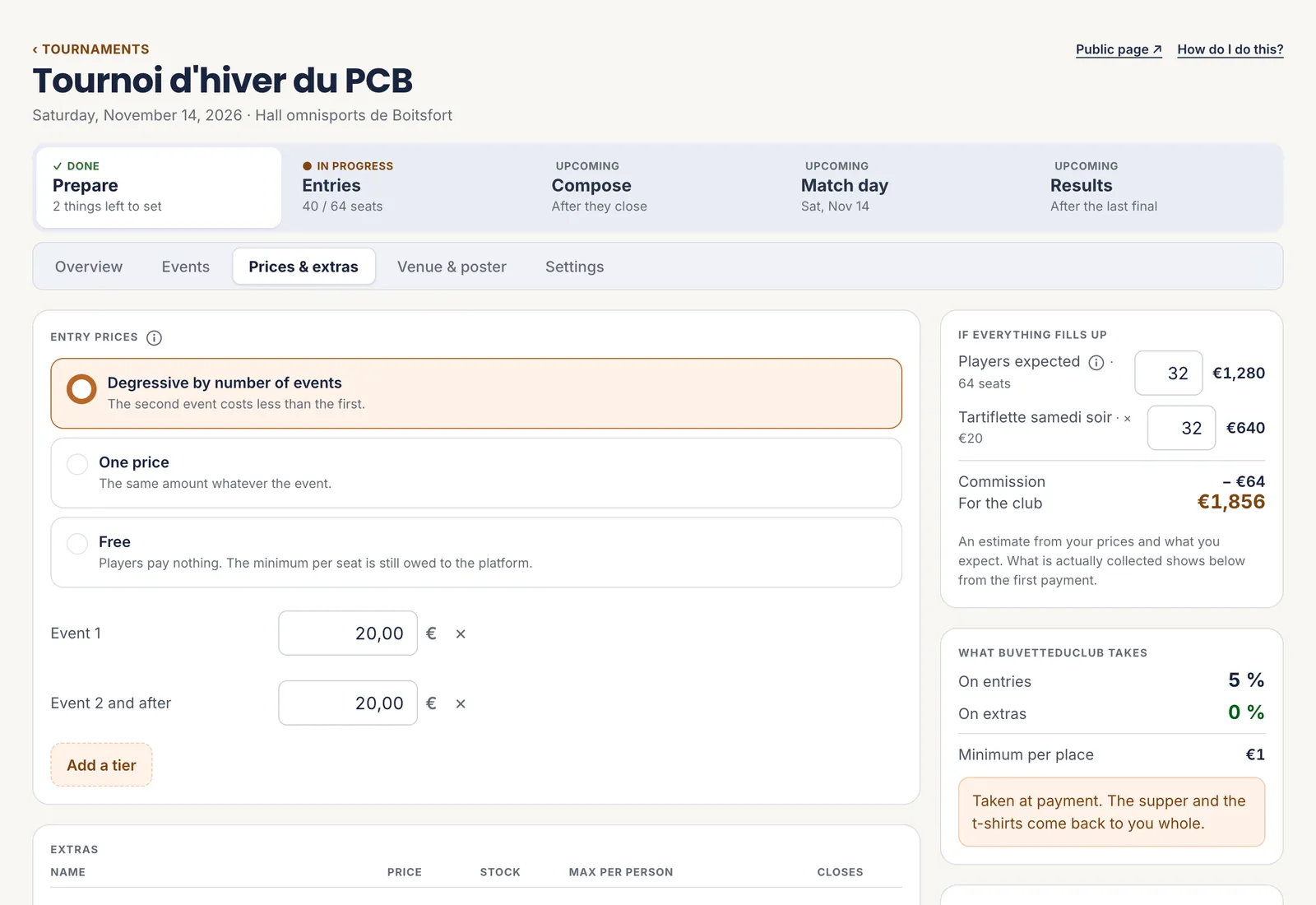Click the – €64 Commission amount

tap(1244, 482)
